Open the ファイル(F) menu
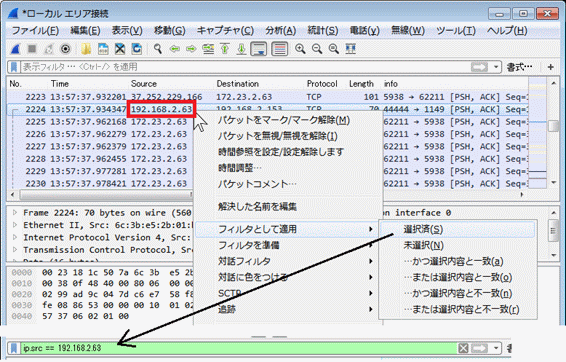Image resolution: width=566 pixels, height=362 pixels. (35, 31)
